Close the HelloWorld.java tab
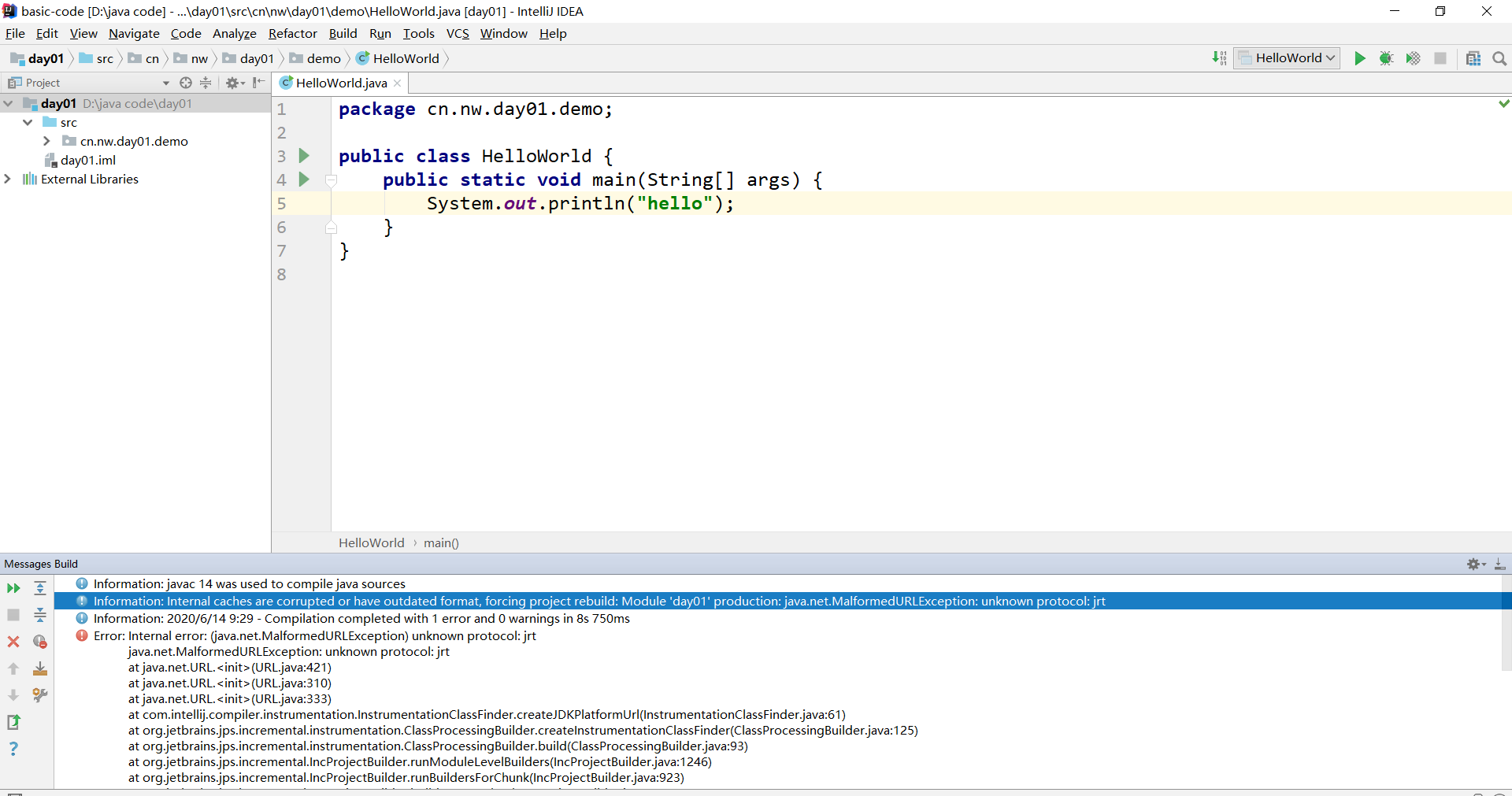The width and height of the screenshot is (1512, 796). click(x=397, y=83)
